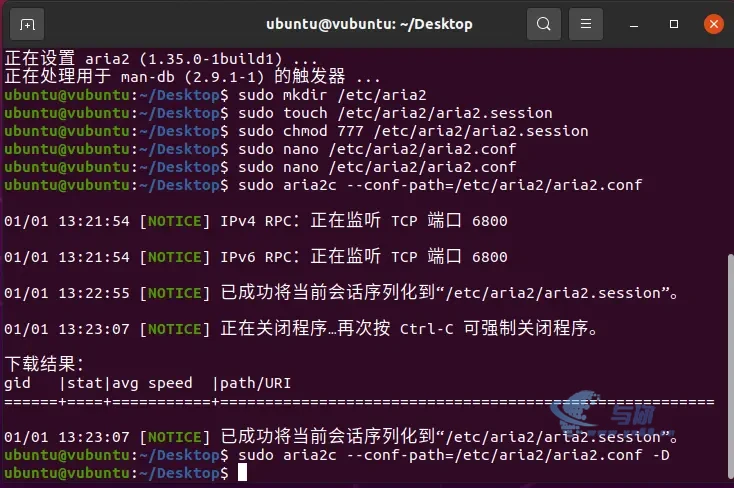Click the 'gid' column header

(x=17, y=384)
